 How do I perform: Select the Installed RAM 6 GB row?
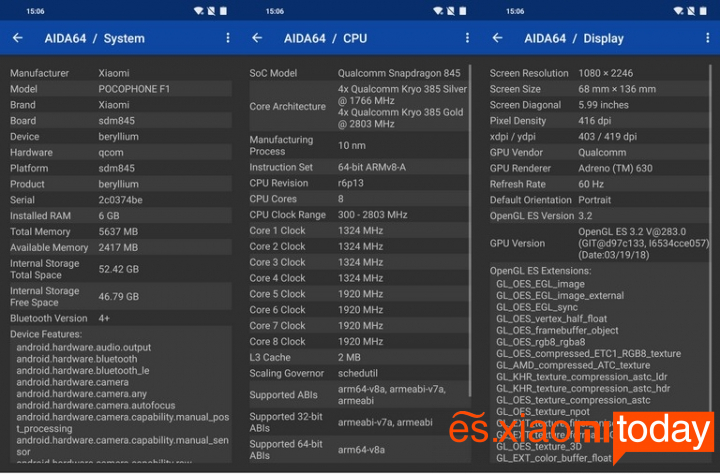pos(121,216)
